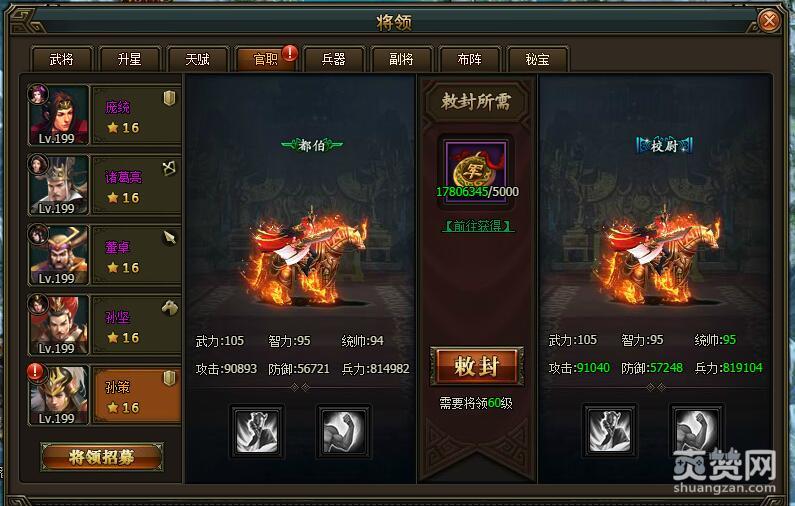
Task: Select the left ghost-face skill icon under 都伯
Action: pyautogui.click(x=258, y=432)
